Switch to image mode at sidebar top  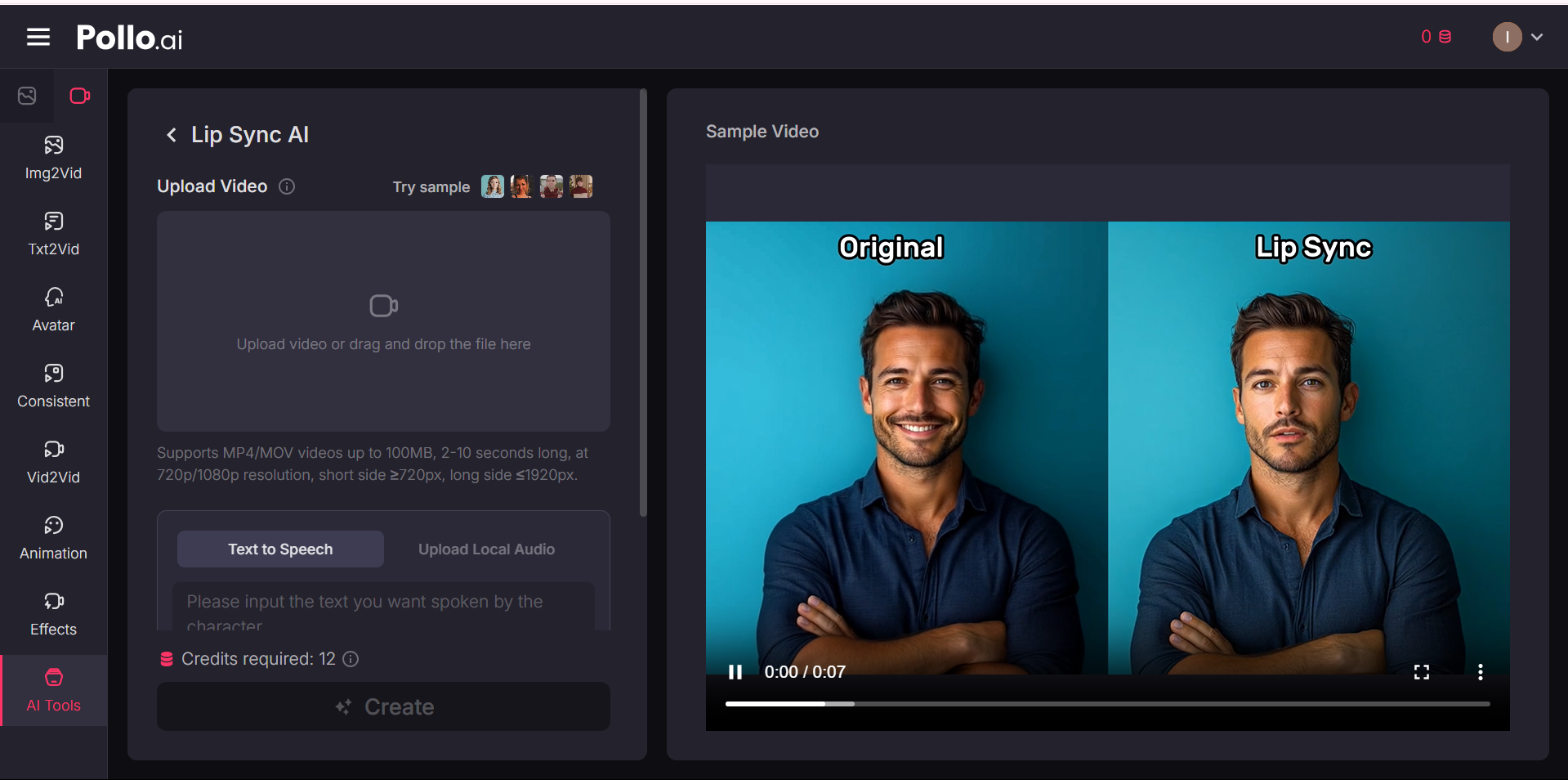[x=27, y=96]
